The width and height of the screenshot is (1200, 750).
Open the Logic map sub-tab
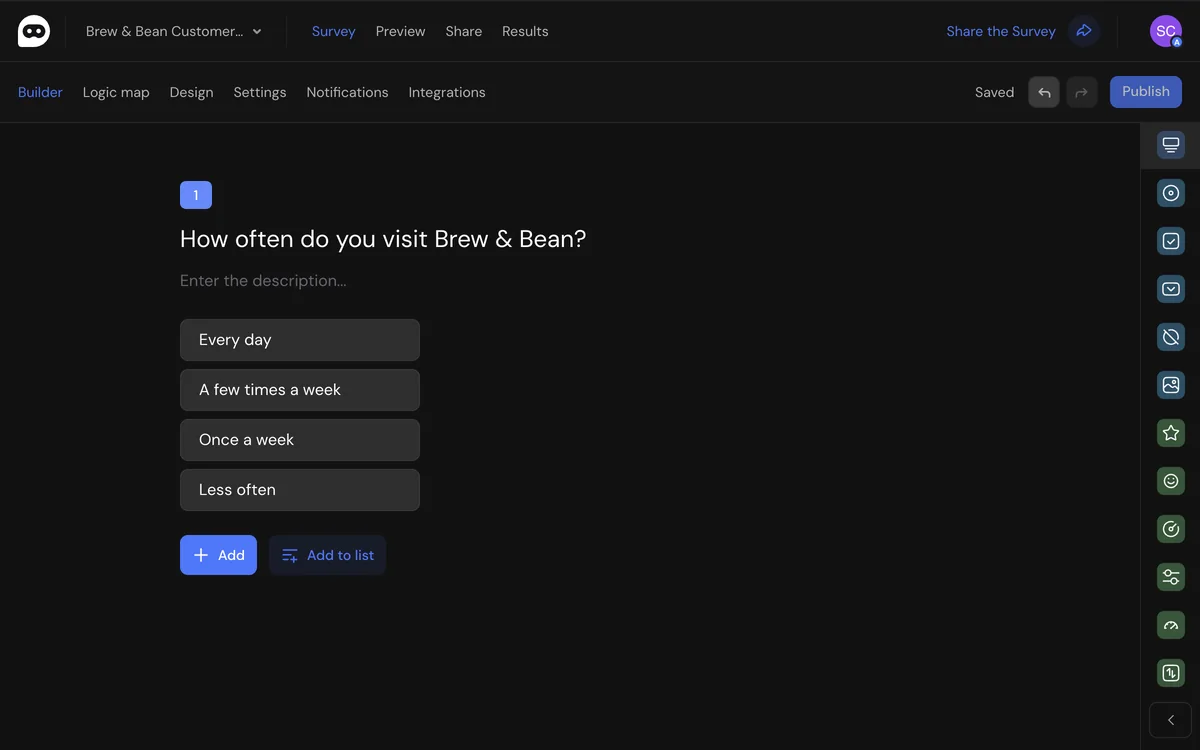(116, 92)
